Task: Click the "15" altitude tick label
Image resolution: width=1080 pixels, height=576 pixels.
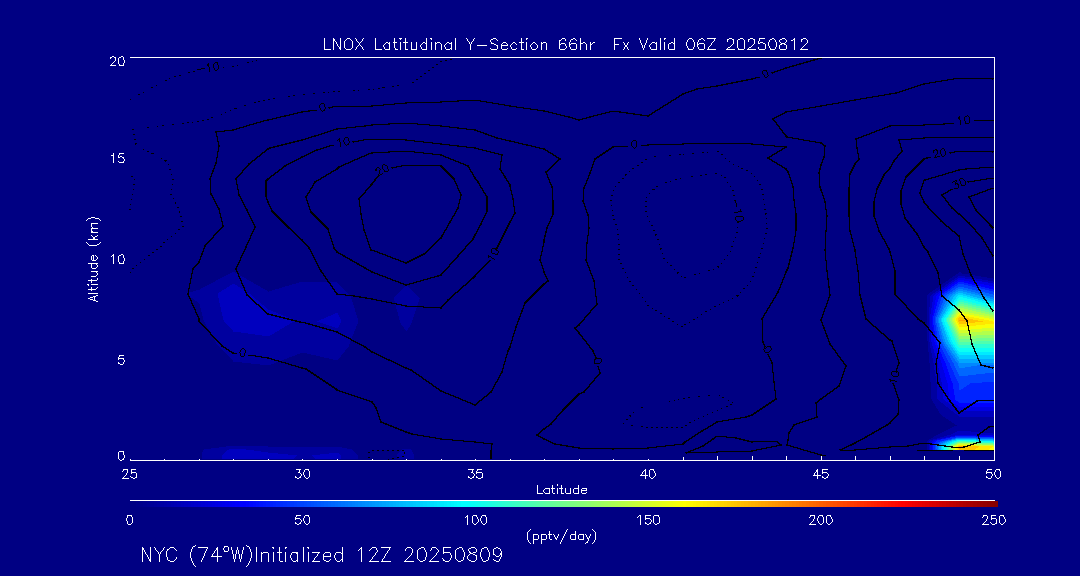Action: coord(116,159)
